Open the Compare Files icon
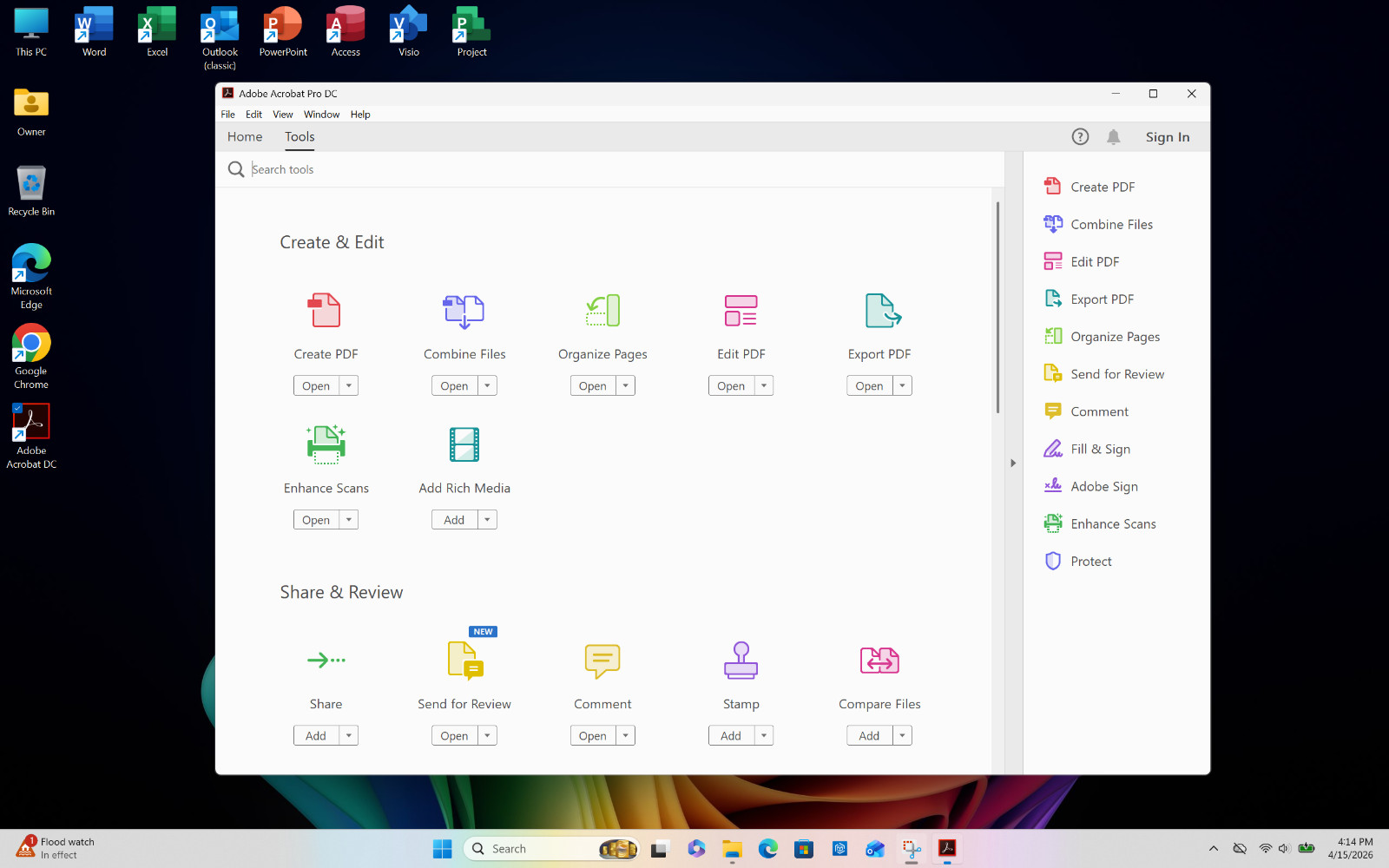Image resolution: width=1389 pixels, height=868 pixels. 879,661
